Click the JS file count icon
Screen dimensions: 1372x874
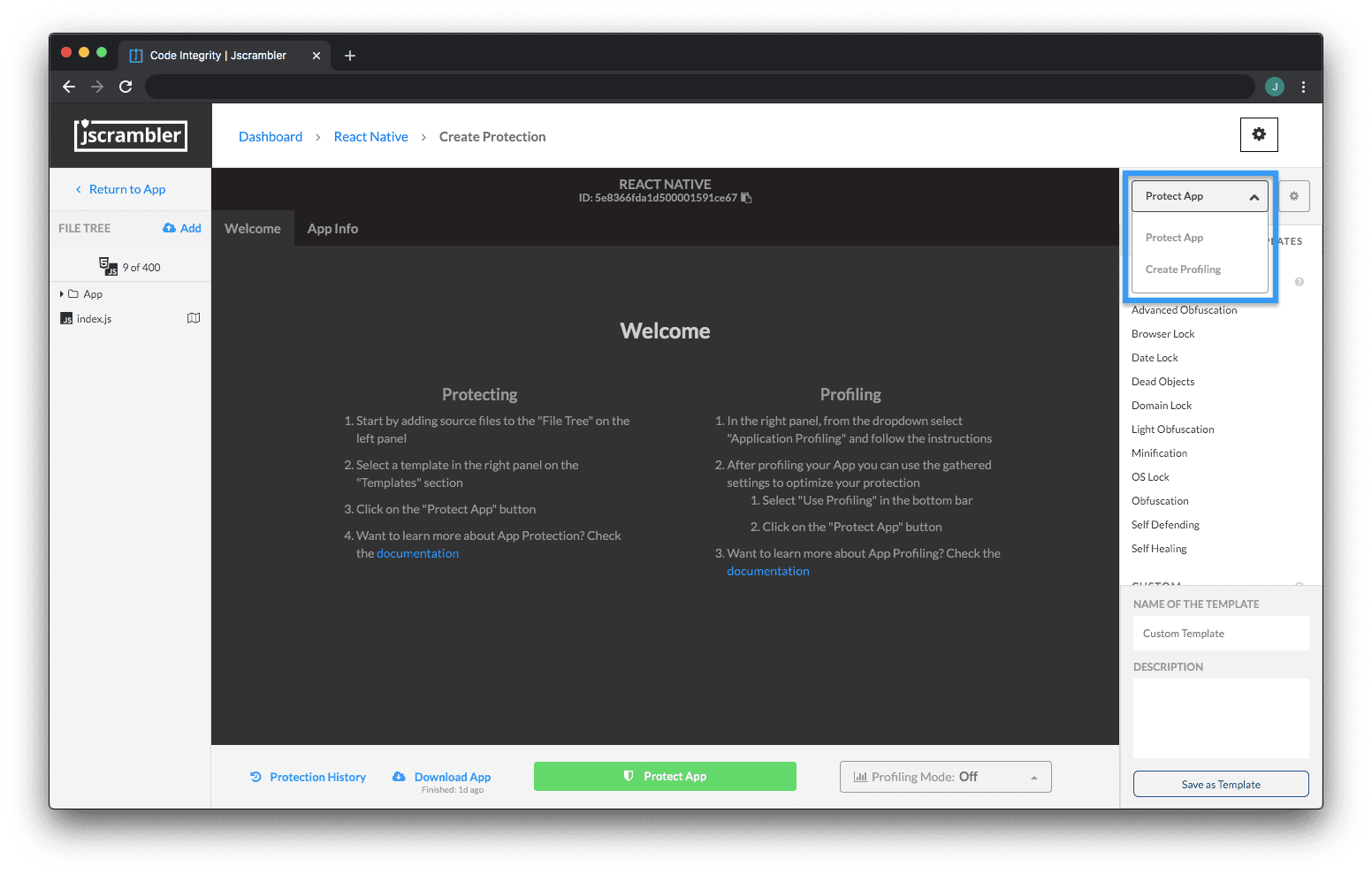[x=108, y=267]
